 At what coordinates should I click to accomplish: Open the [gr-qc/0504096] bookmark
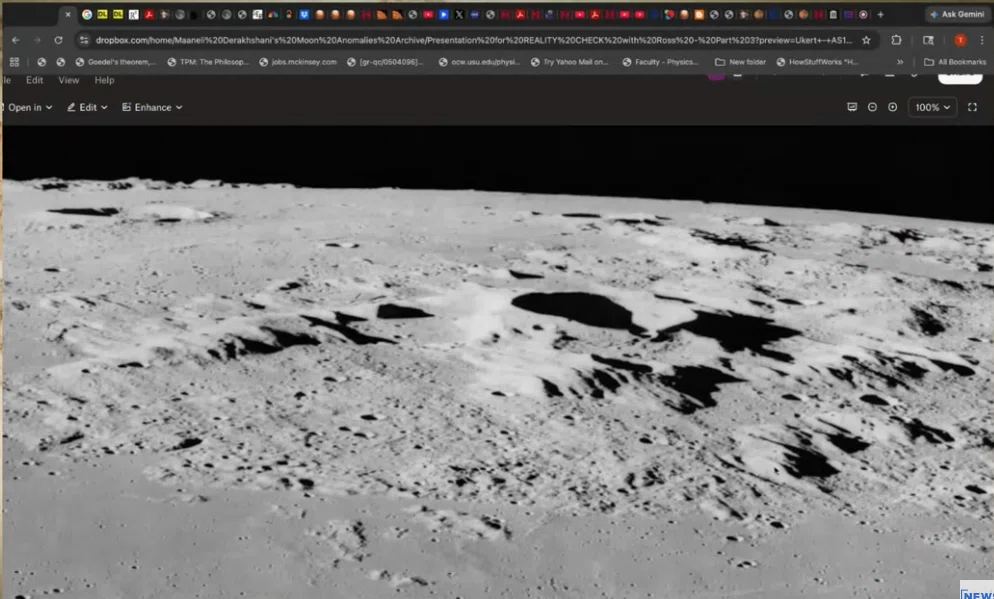385,62
